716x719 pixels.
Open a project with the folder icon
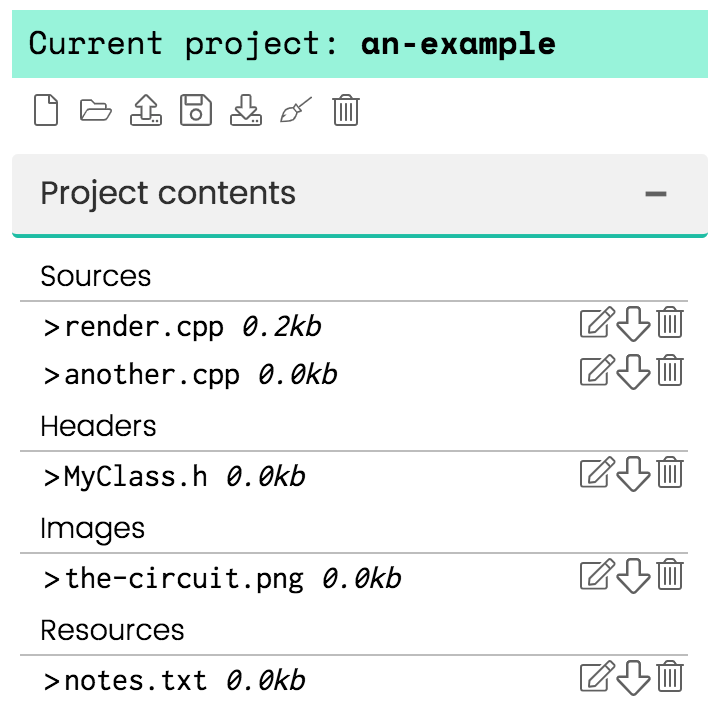[95, 110]
